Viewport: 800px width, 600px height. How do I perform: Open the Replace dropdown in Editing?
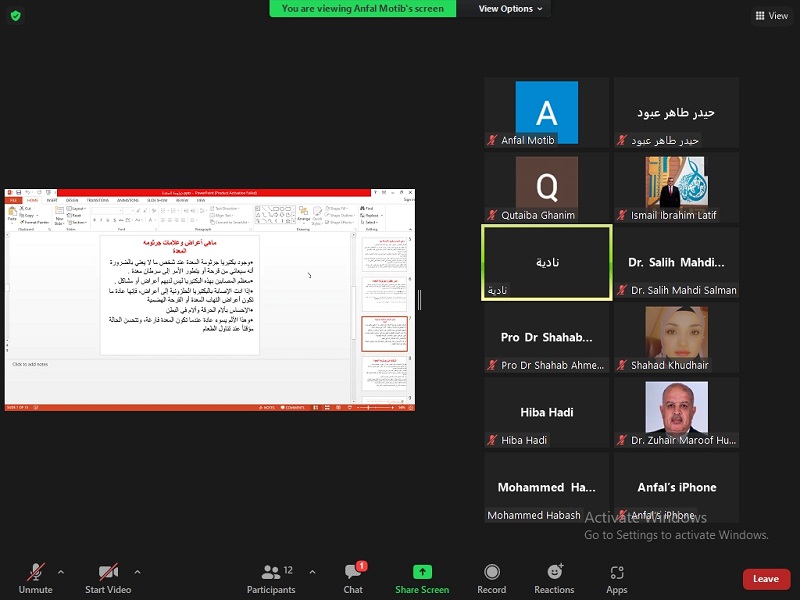click(371, 215)
